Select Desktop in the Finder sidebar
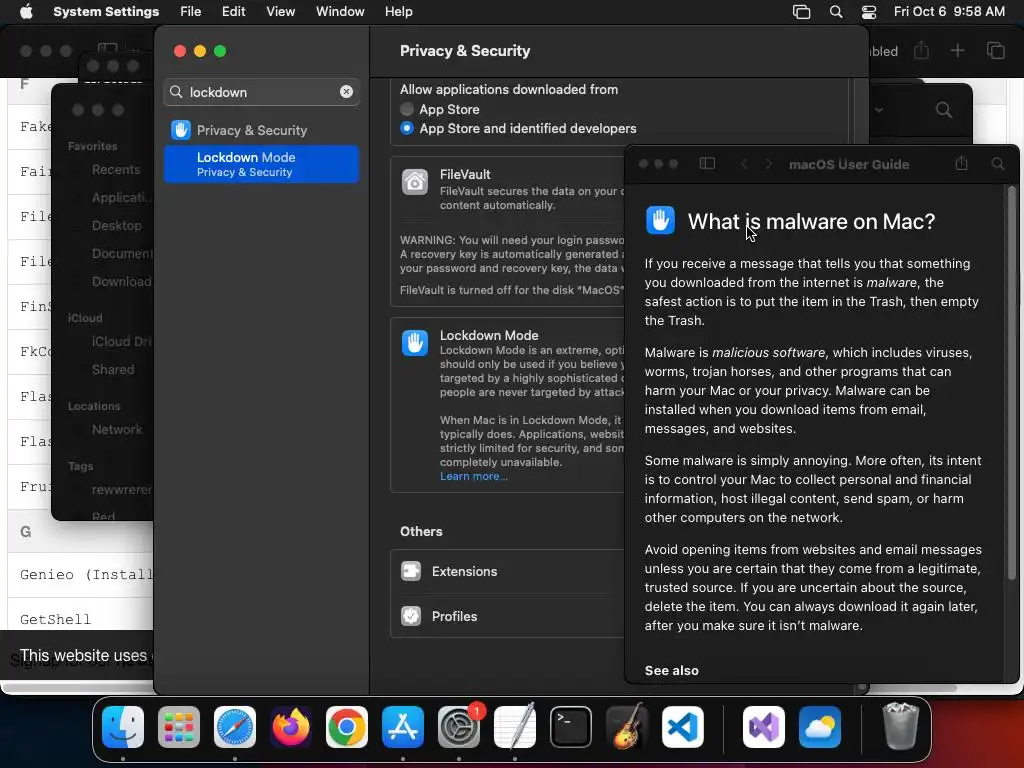 pyautogui.click(x=116, y=225)
